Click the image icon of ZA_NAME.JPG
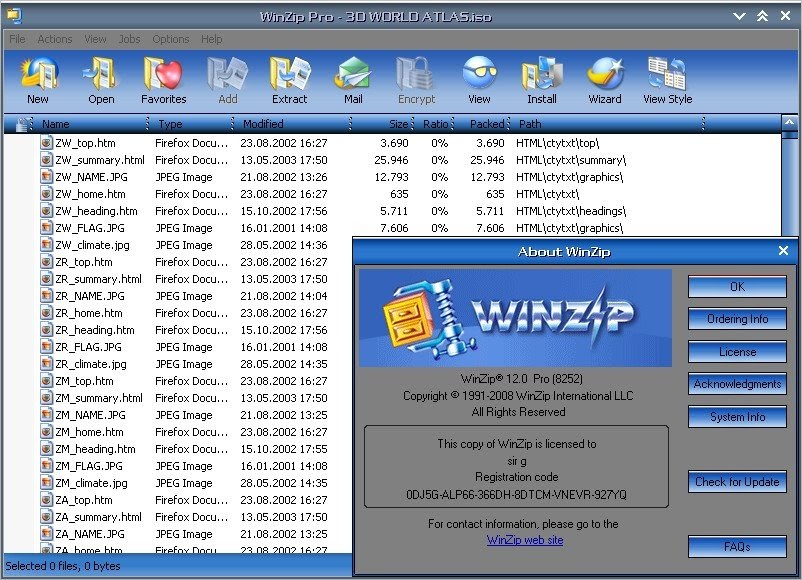Screen dimensions: 802x580 (47, 534)
